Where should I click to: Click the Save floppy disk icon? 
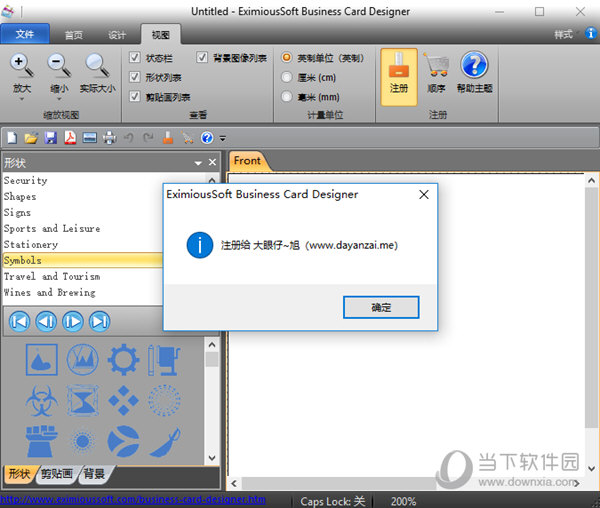click(x=51, y=138)
